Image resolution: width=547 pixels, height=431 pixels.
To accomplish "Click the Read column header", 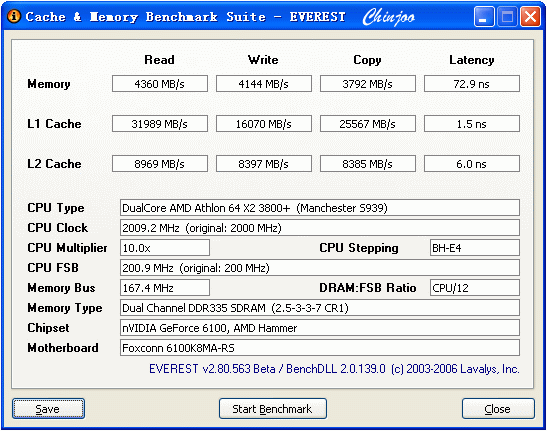I will 159,60.
